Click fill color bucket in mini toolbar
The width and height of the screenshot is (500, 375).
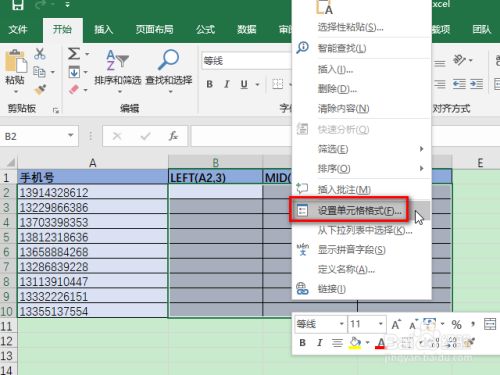[x=355, y=343]
